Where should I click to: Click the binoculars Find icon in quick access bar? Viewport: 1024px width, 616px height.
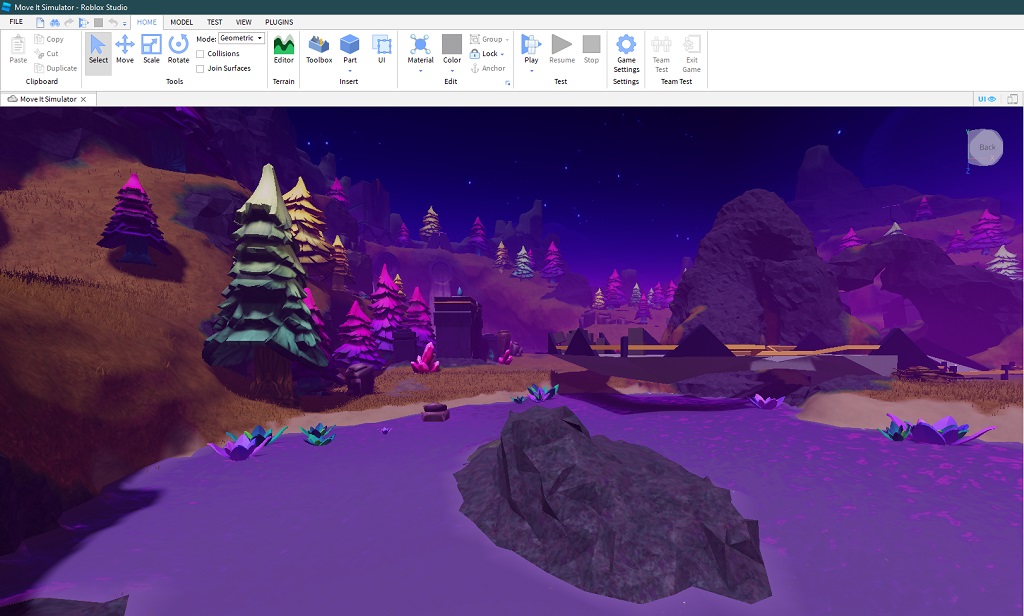pyautogui.click(x=55, y=22)
